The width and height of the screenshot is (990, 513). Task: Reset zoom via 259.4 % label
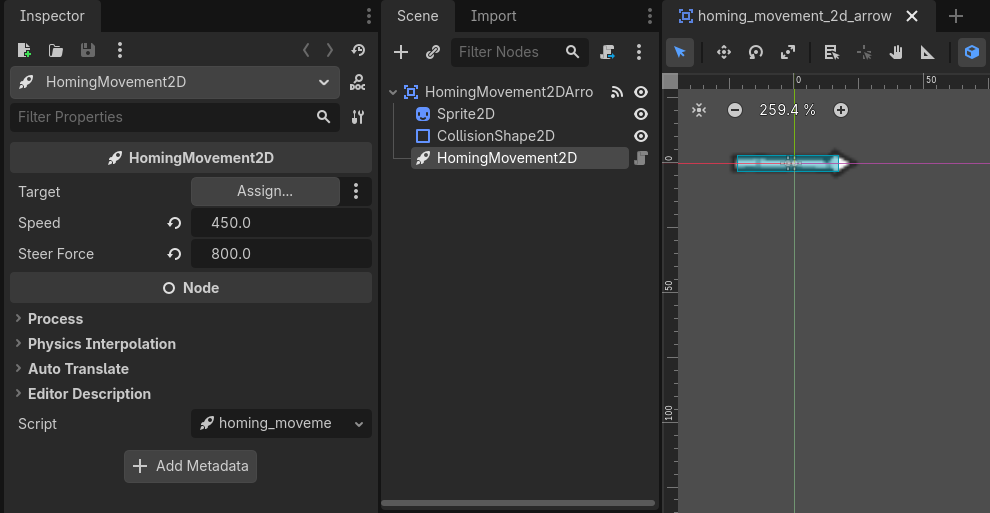(787, 110)
